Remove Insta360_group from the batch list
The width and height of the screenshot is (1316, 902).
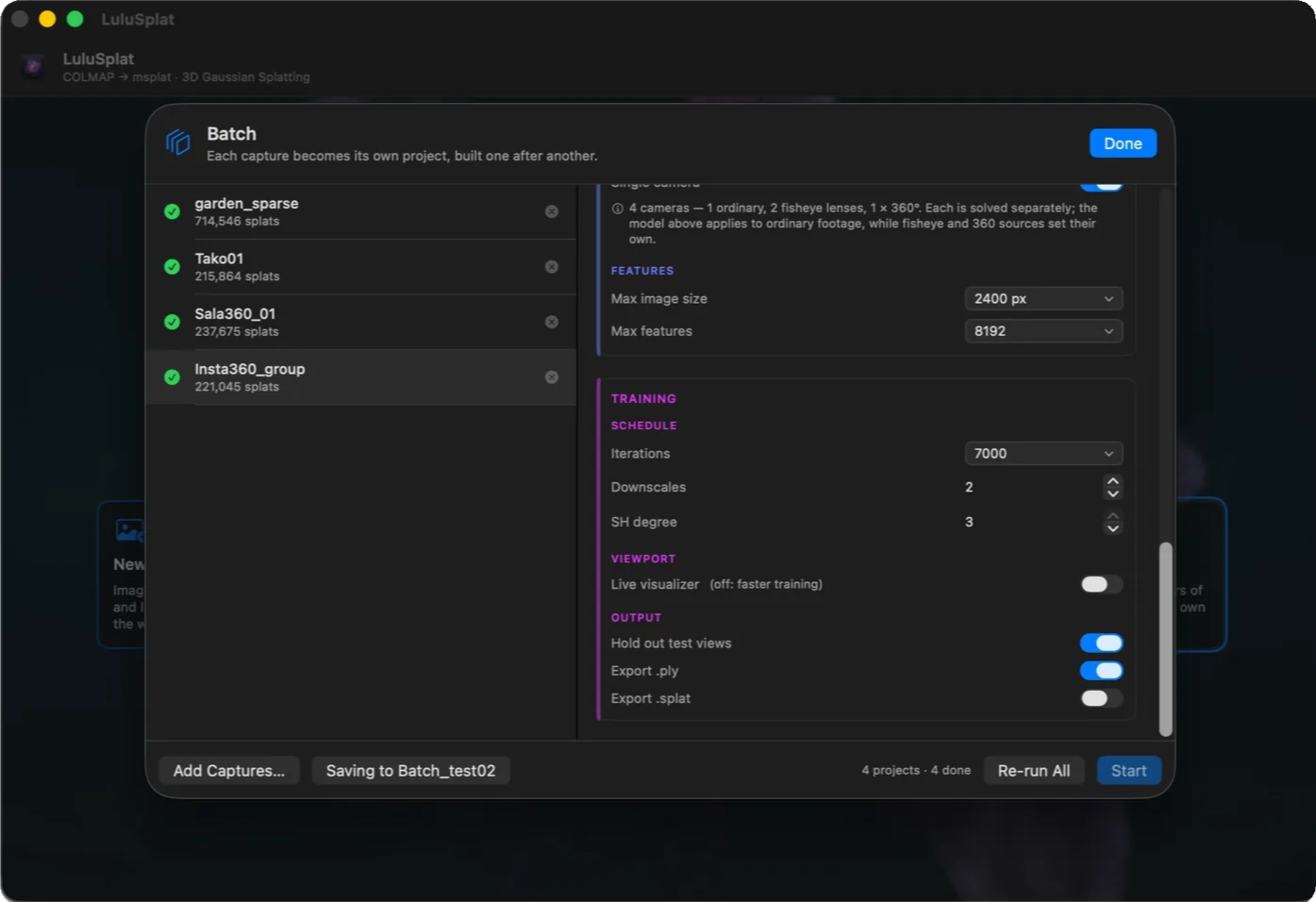tap(552, 377)
